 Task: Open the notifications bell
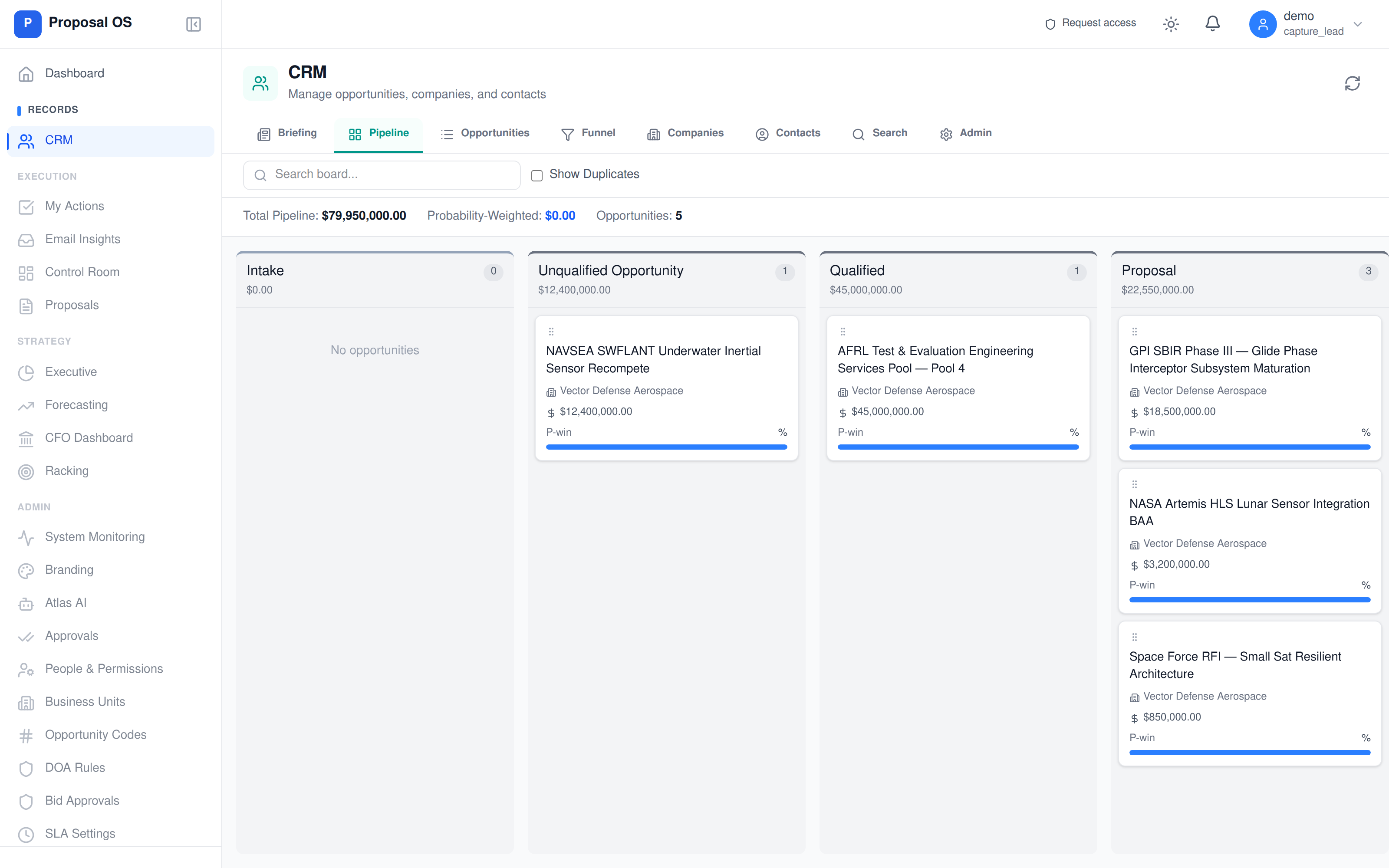click(1212, 23)
